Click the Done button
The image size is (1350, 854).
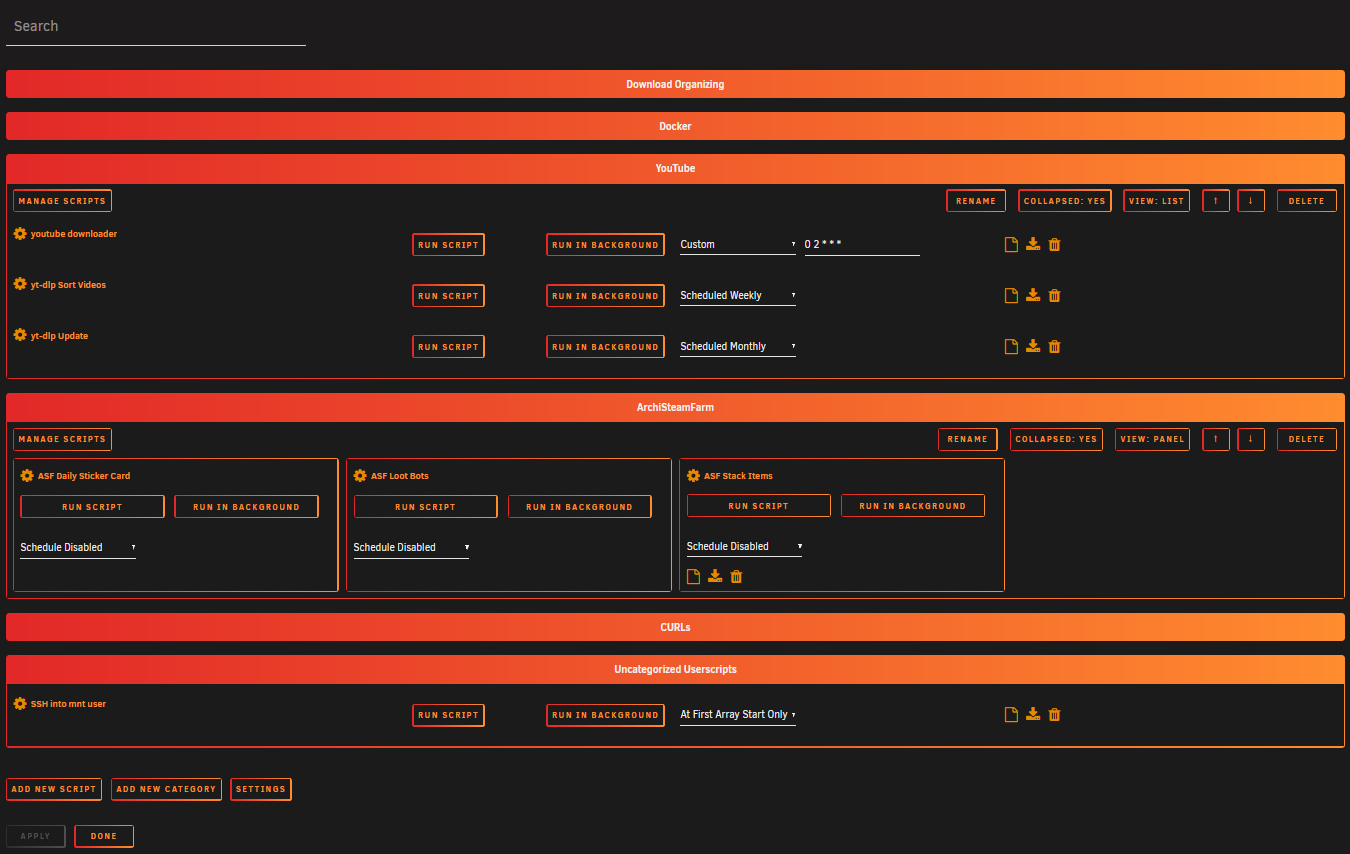point(104,836)
